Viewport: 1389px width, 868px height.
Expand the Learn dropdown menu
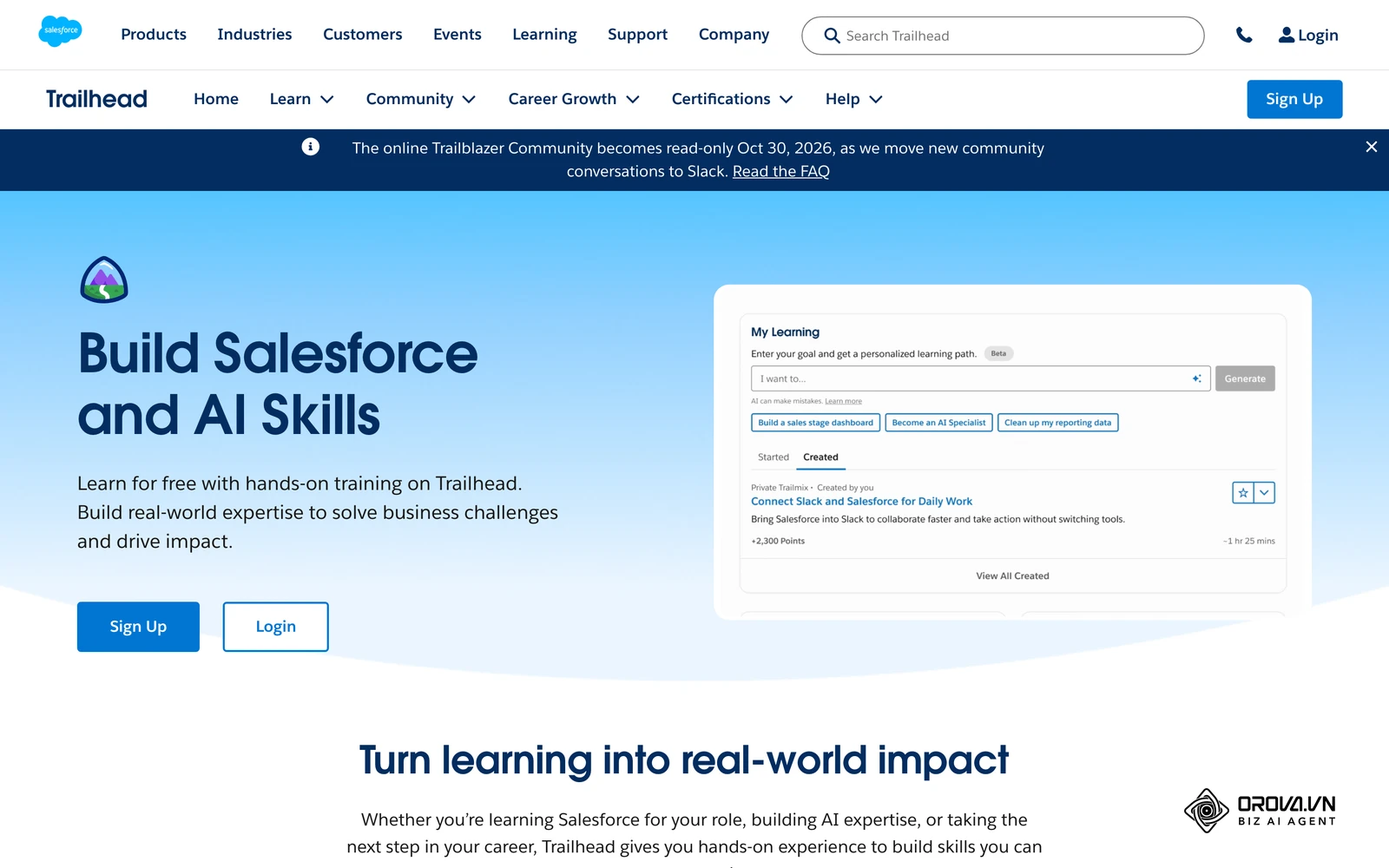click(301, 99)
